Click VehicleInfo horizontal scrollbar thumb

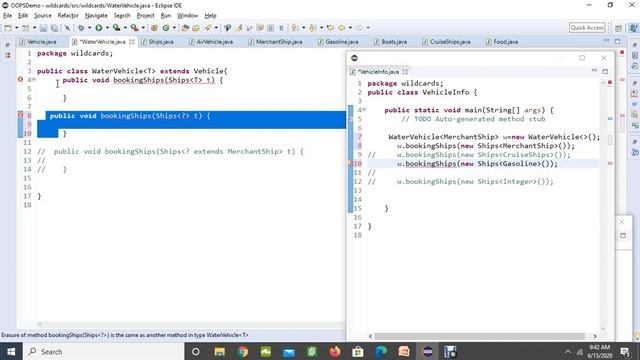click(480, 336)
